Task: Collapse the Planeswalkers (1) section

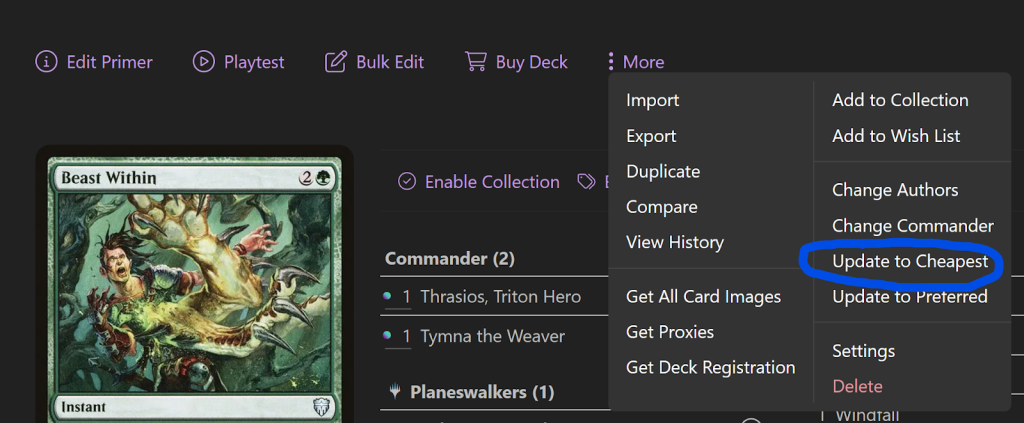Action: coord(482,392)
